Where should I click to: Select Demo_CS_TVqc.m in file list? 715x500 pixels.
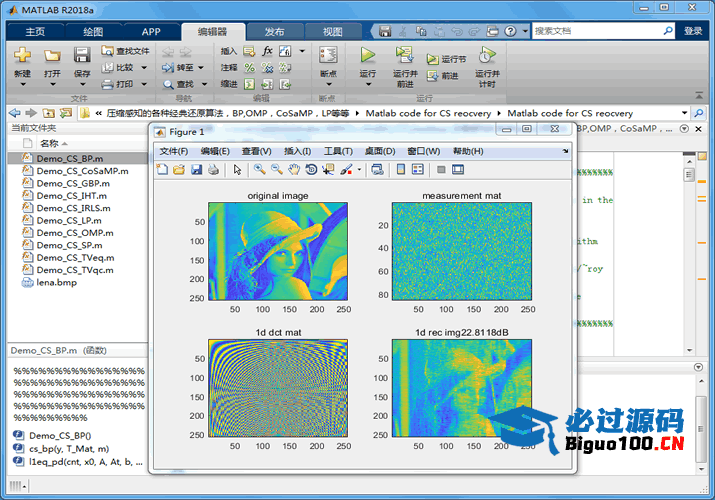pyautogui.click(x=75, y=270)
